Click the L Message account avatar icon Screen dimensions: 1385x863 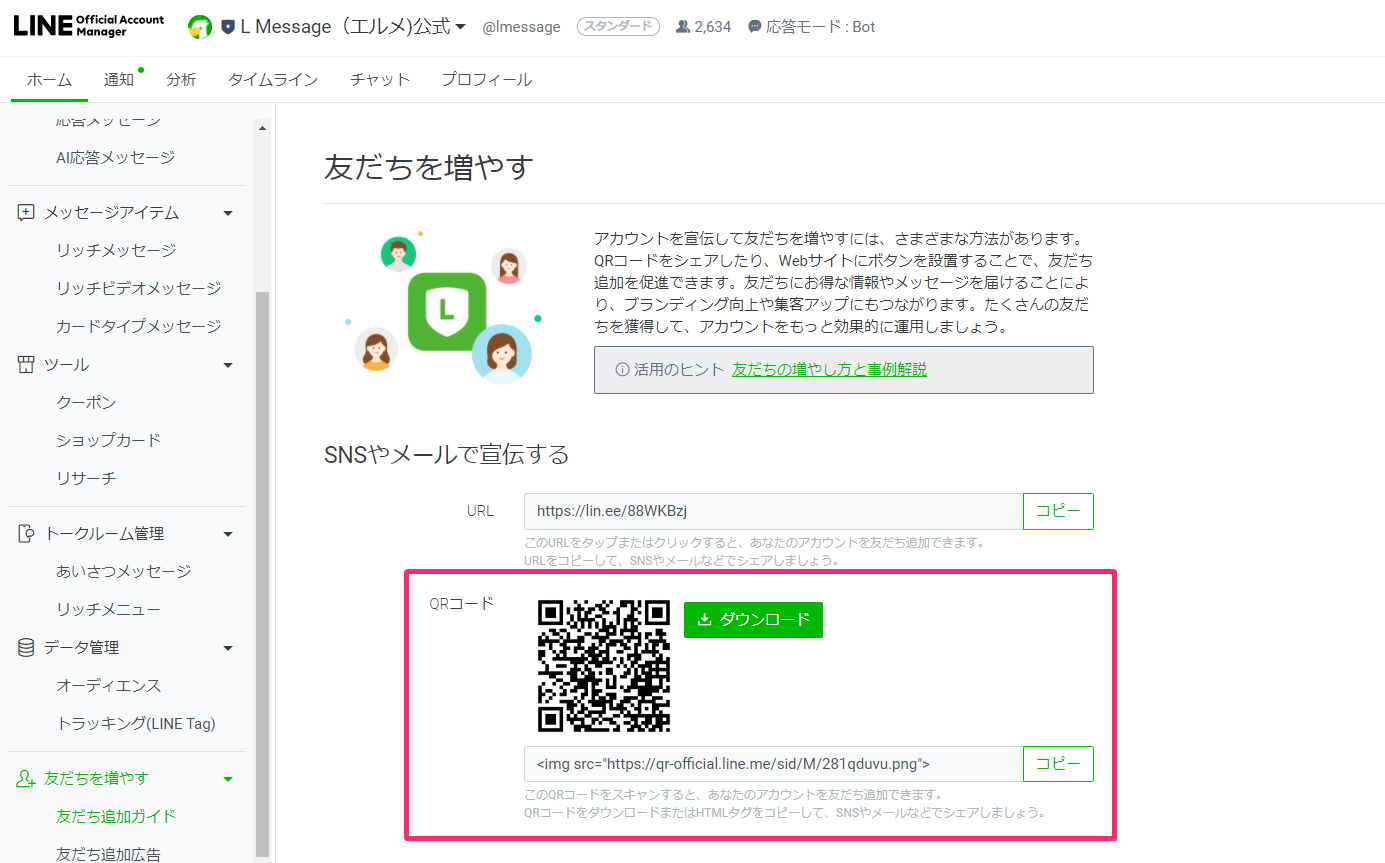coord(200,27)
